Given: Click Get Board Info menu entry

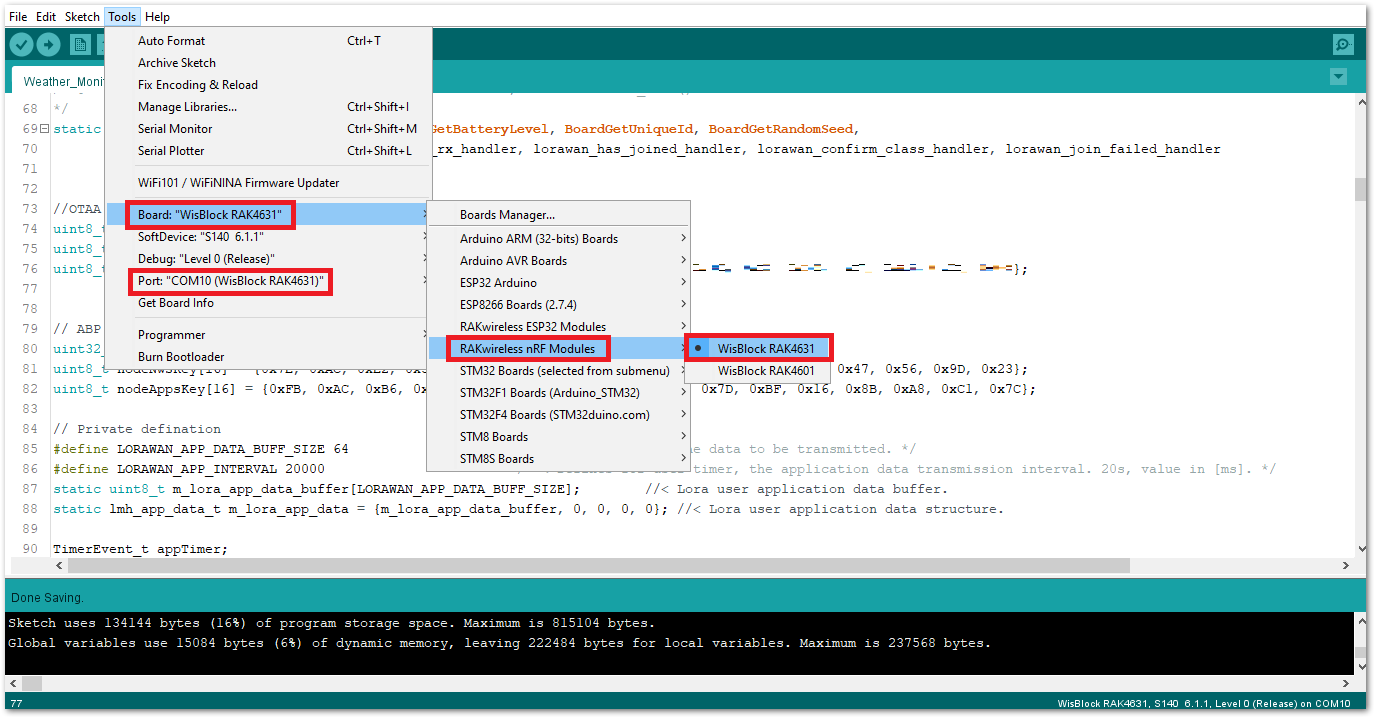Looking at the screenshot, I should 176,303.
